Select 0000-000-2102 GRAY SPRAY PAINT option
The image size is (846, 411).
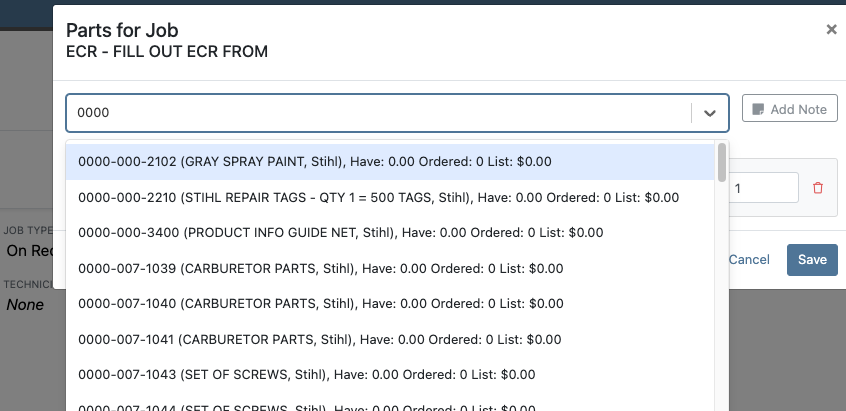[x=390, y=162]
